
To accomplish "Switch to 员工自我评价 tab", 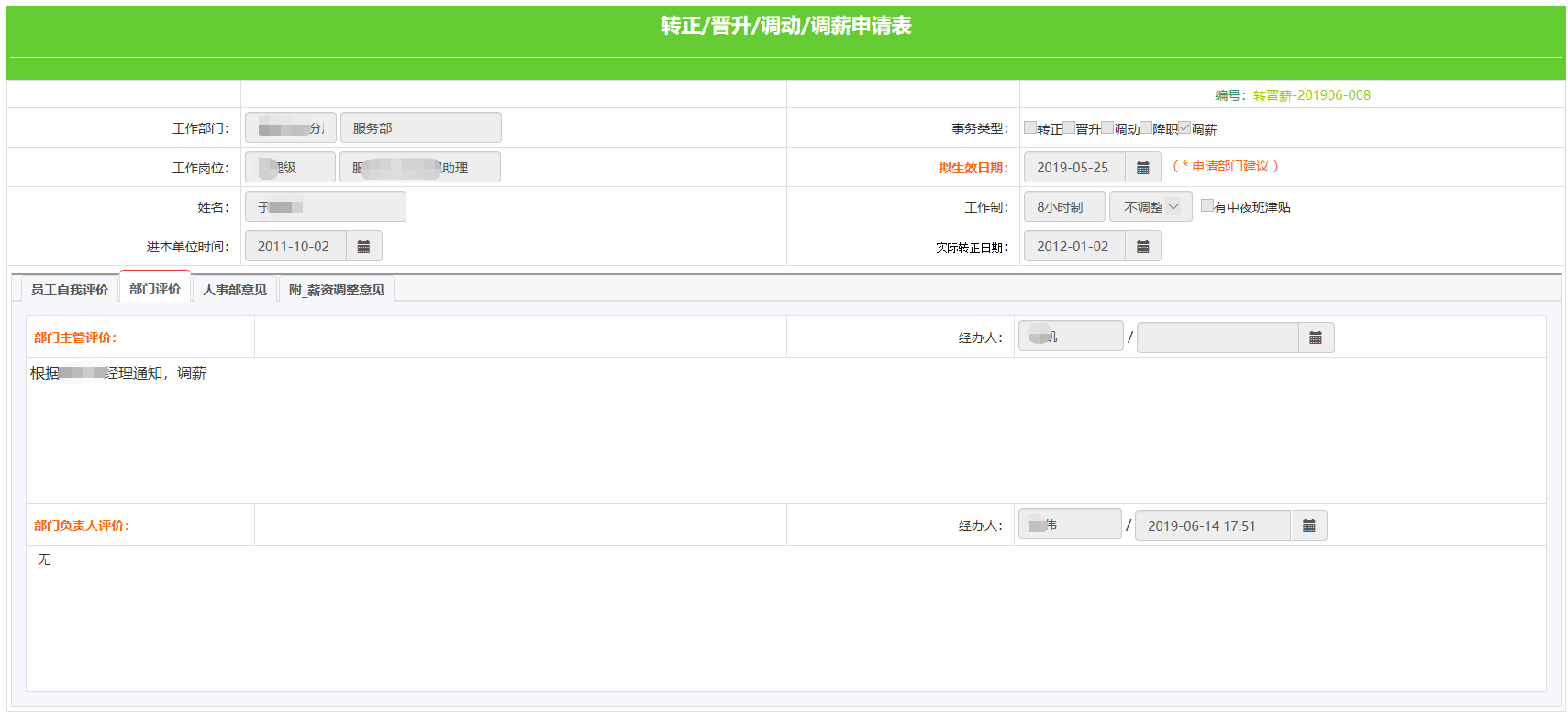I will tap(70, 290).
